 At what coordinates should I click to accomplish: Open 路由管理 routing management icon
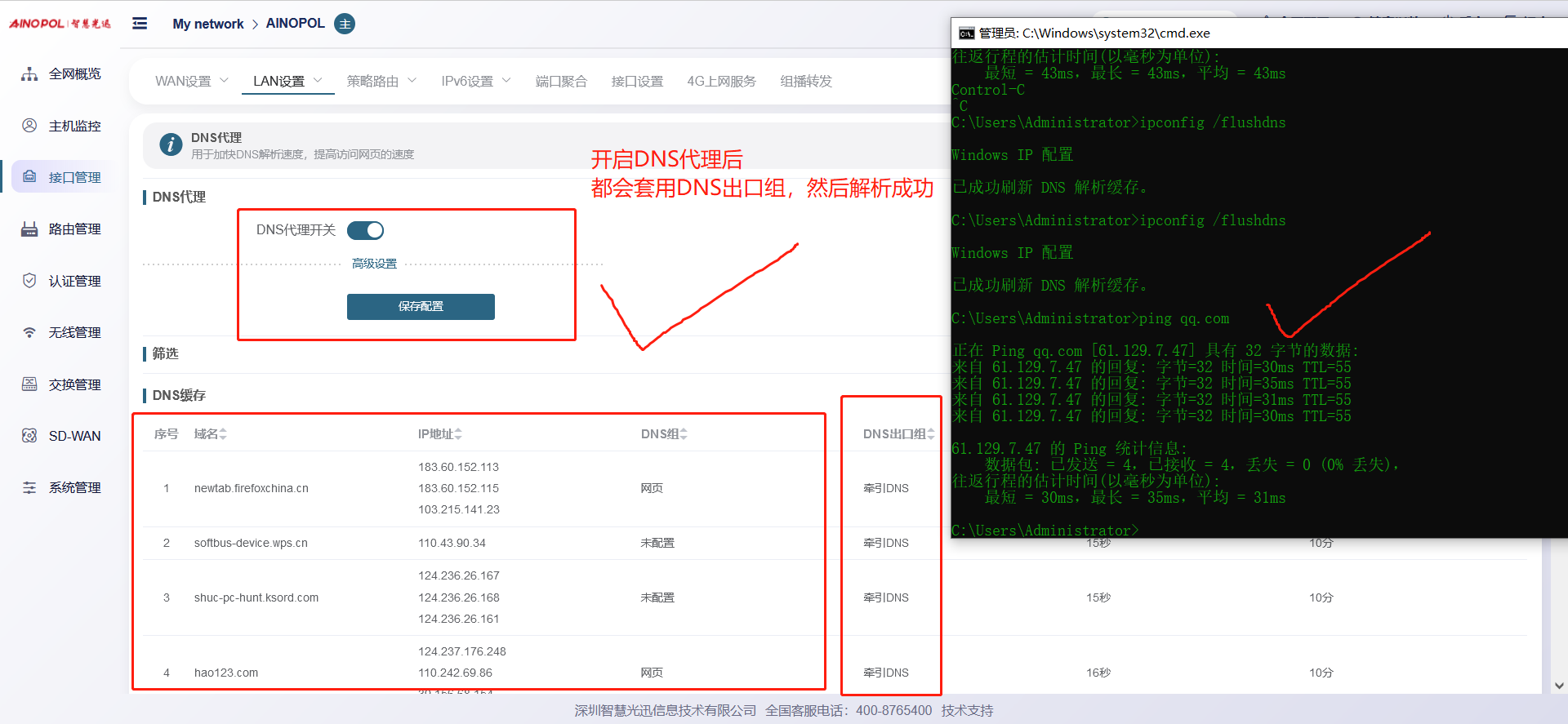pos(29,229)
